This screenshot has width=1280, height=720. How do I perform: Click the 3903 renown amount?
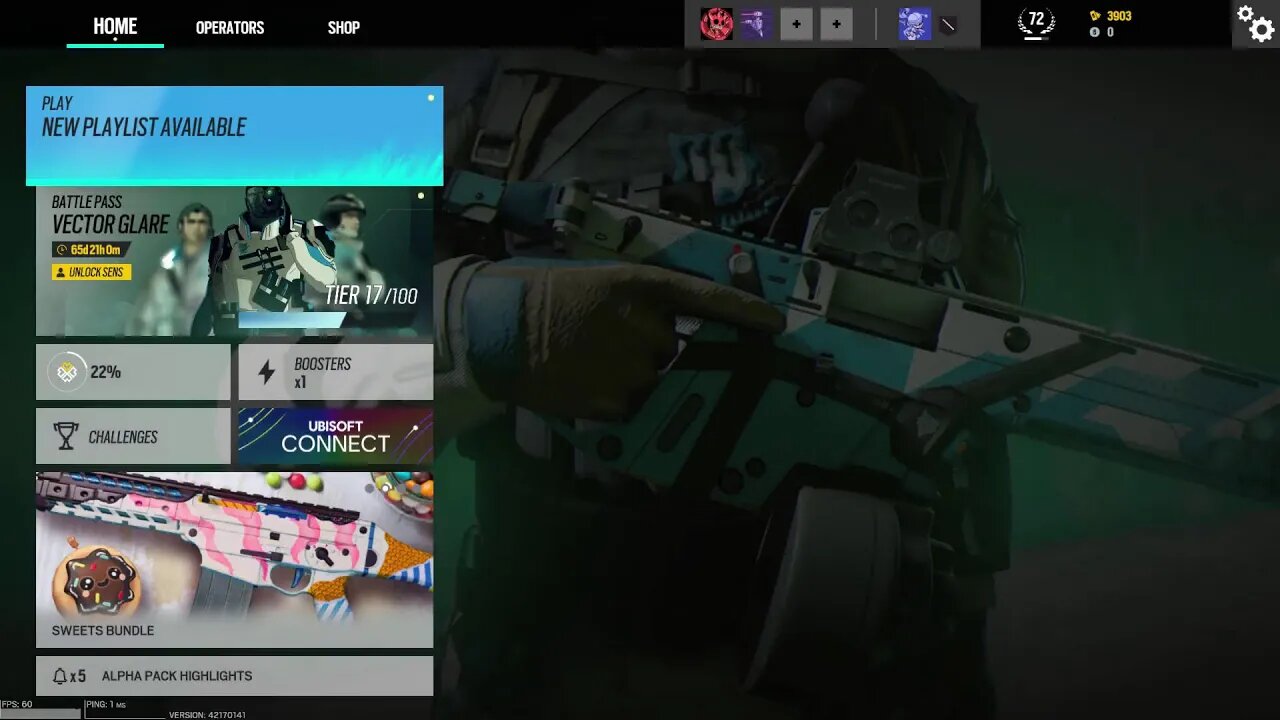(x=1119, y=16)
